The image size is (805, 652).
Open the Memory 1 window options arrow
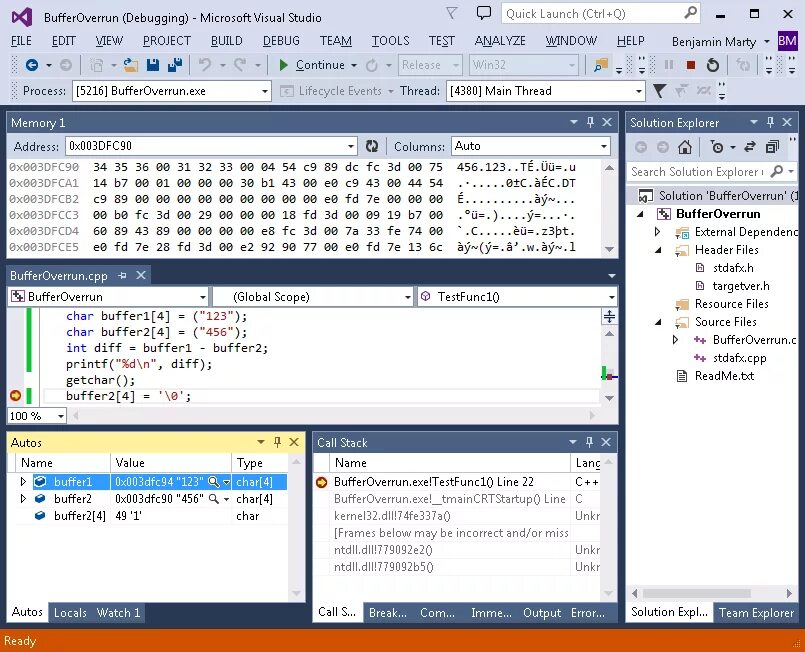click(x=573, y=122)
